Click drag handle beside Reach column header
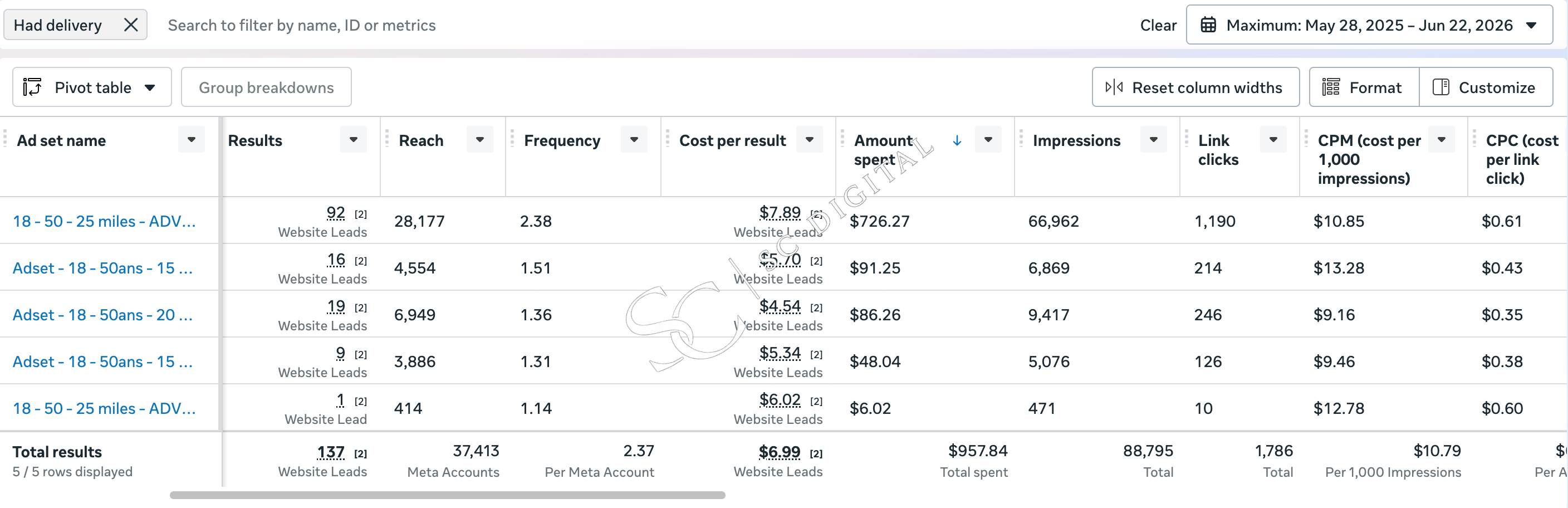This screenshot has height=508, width=1568. [387, 139]
